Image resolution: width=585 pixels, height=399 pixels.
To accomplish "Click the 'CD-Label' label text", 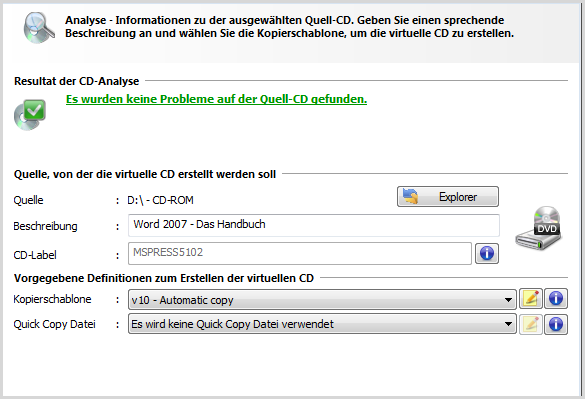I will [35, 255].
